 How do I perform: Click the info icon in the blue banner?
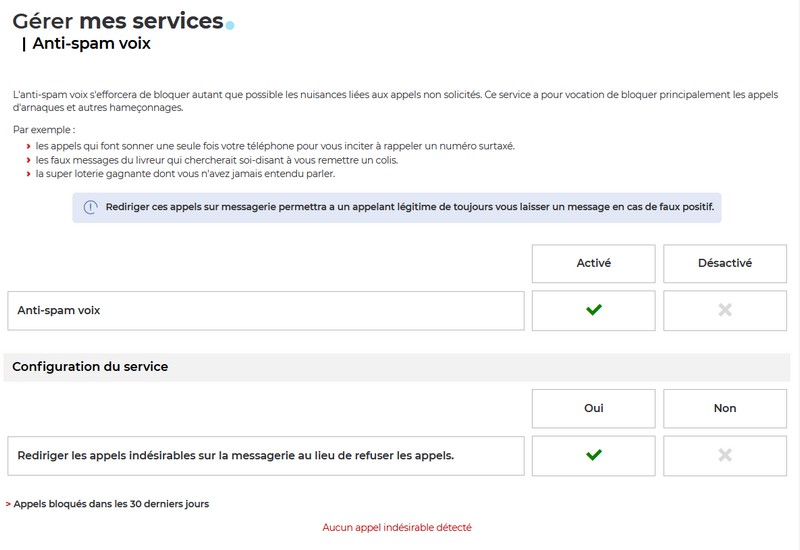point(90,208)
